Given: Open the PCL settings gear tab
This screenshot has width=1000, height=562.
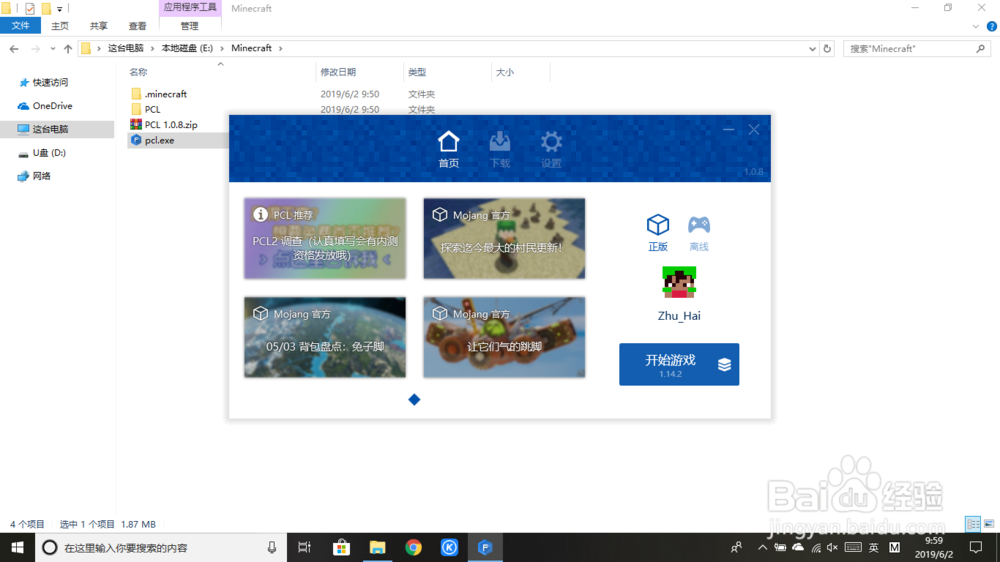Looking at the screenshot, I should (551, 149).
